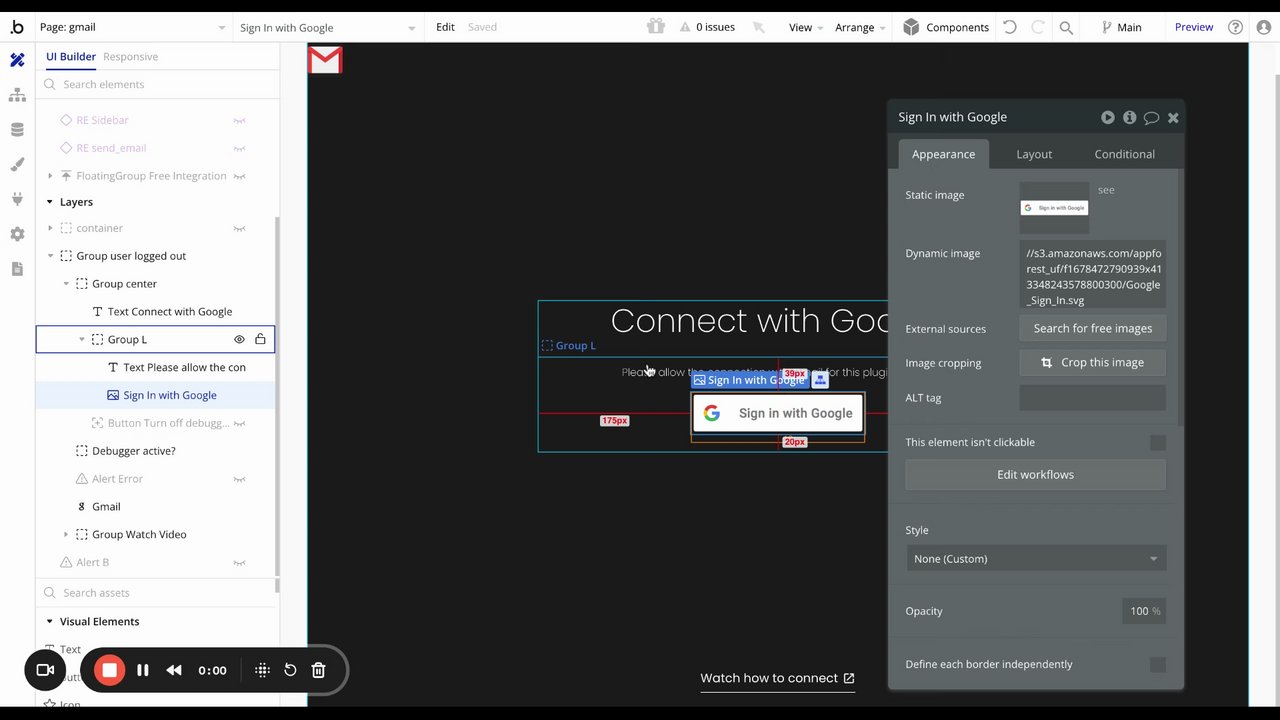Click Search for free images button
1280x720 pixels.
point(1092,328)
